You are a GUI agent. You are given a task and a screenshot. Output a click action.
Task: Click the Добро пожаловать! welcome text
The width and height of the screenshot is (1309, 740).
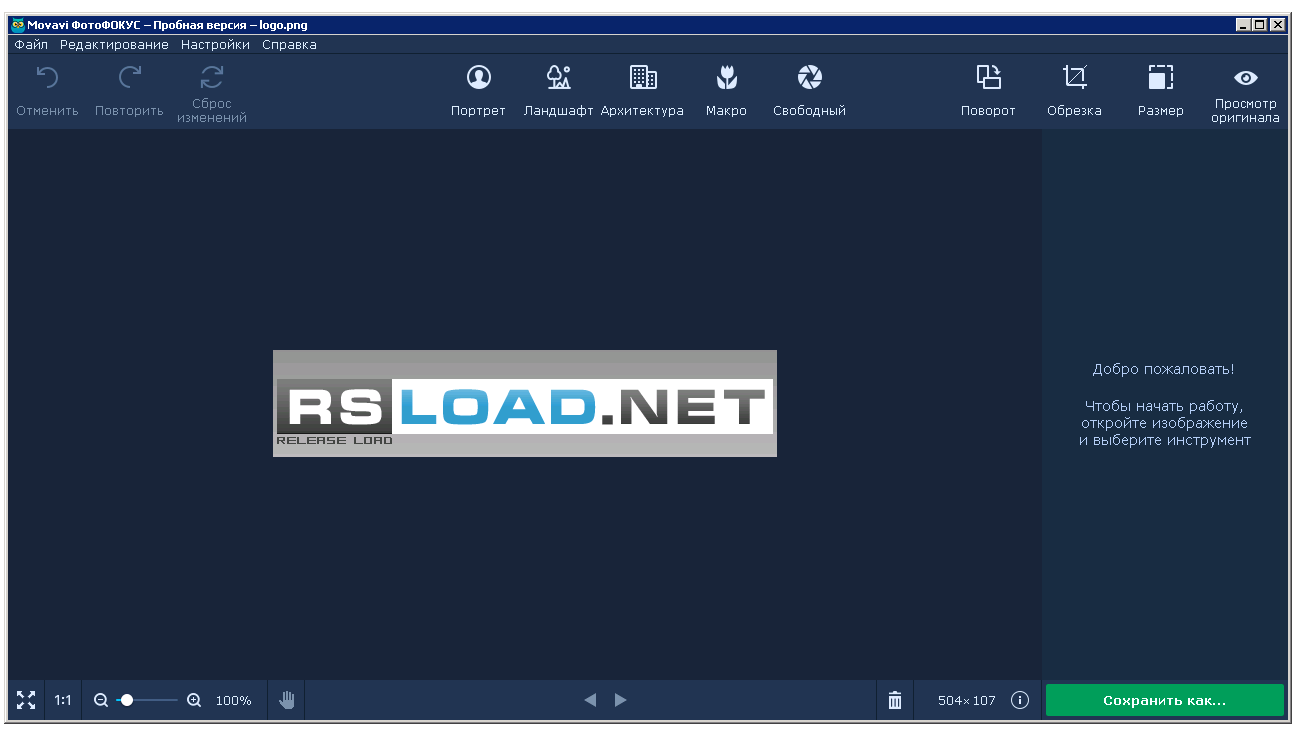pos(1164,369)
